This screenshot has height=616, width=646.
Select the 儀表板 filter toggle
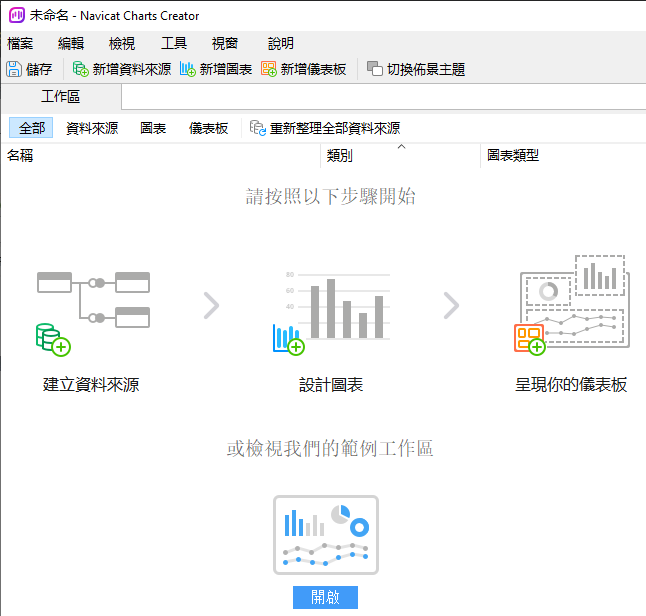(x=208, y=128)
